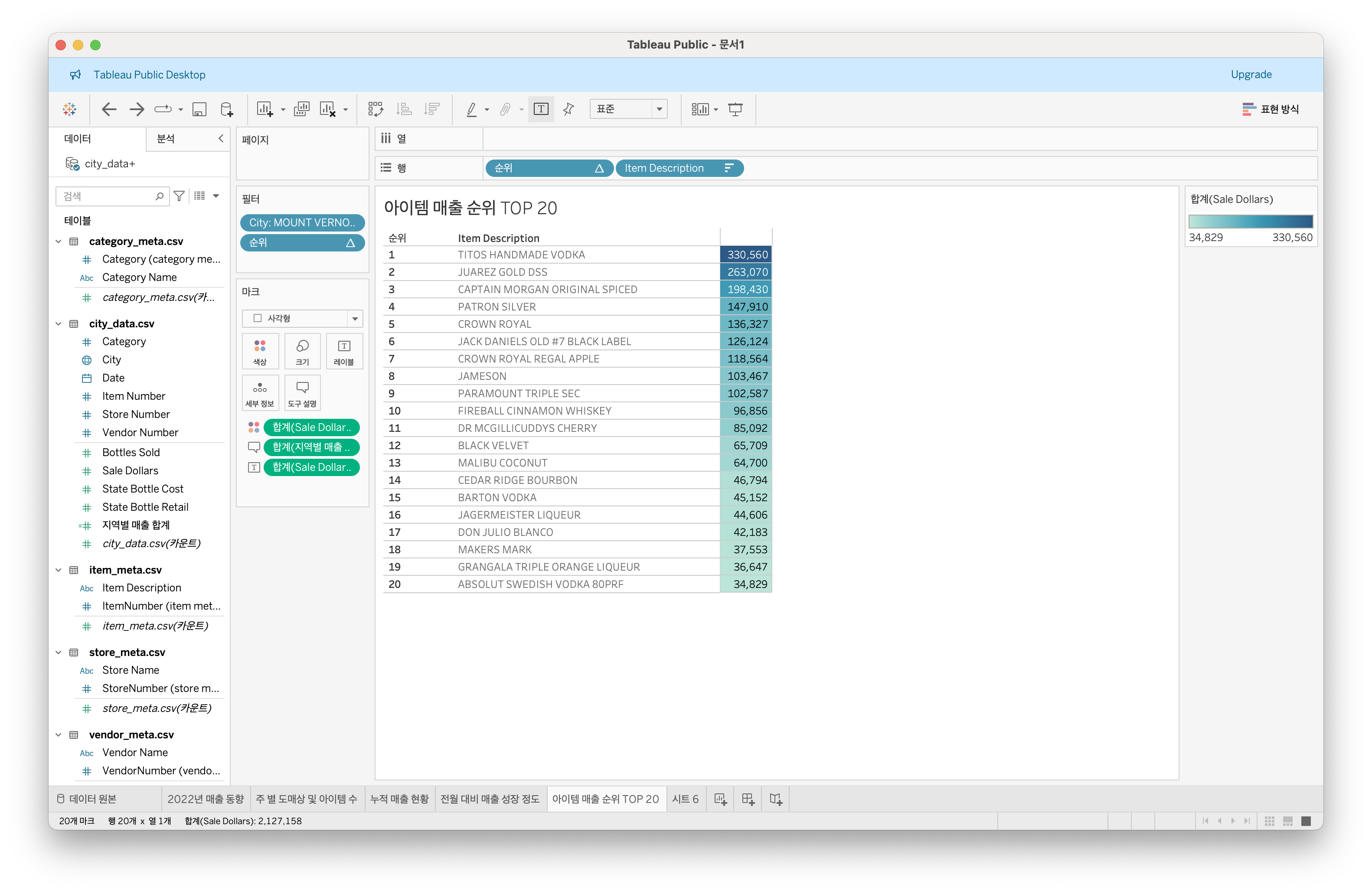Toggle show mark labels button
This screenshot has width=1372, height=894.
pos(541,109)
